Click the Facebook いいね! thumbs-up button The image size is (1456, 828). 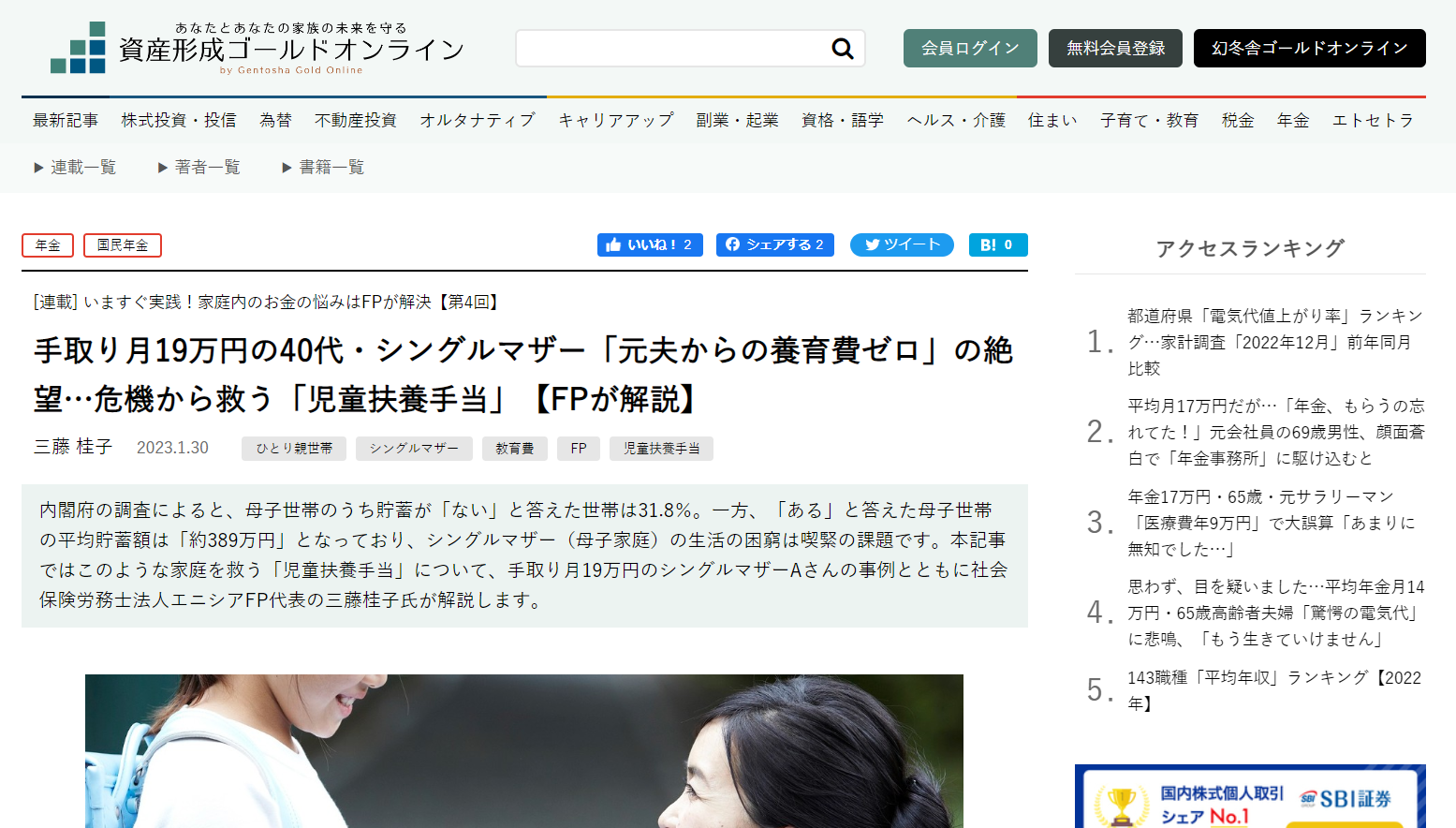650,244
